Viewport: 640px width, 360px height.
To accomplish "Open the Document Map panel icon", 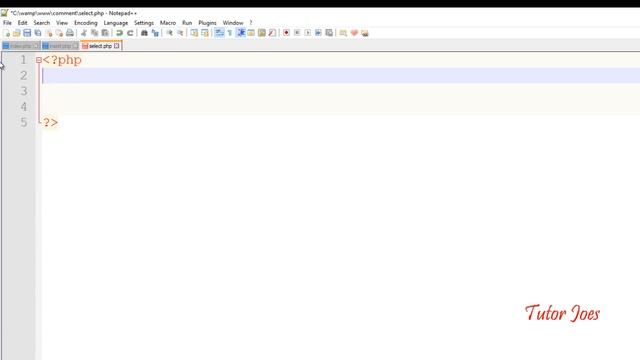I will pyautogui.click(x=262, y=33).
